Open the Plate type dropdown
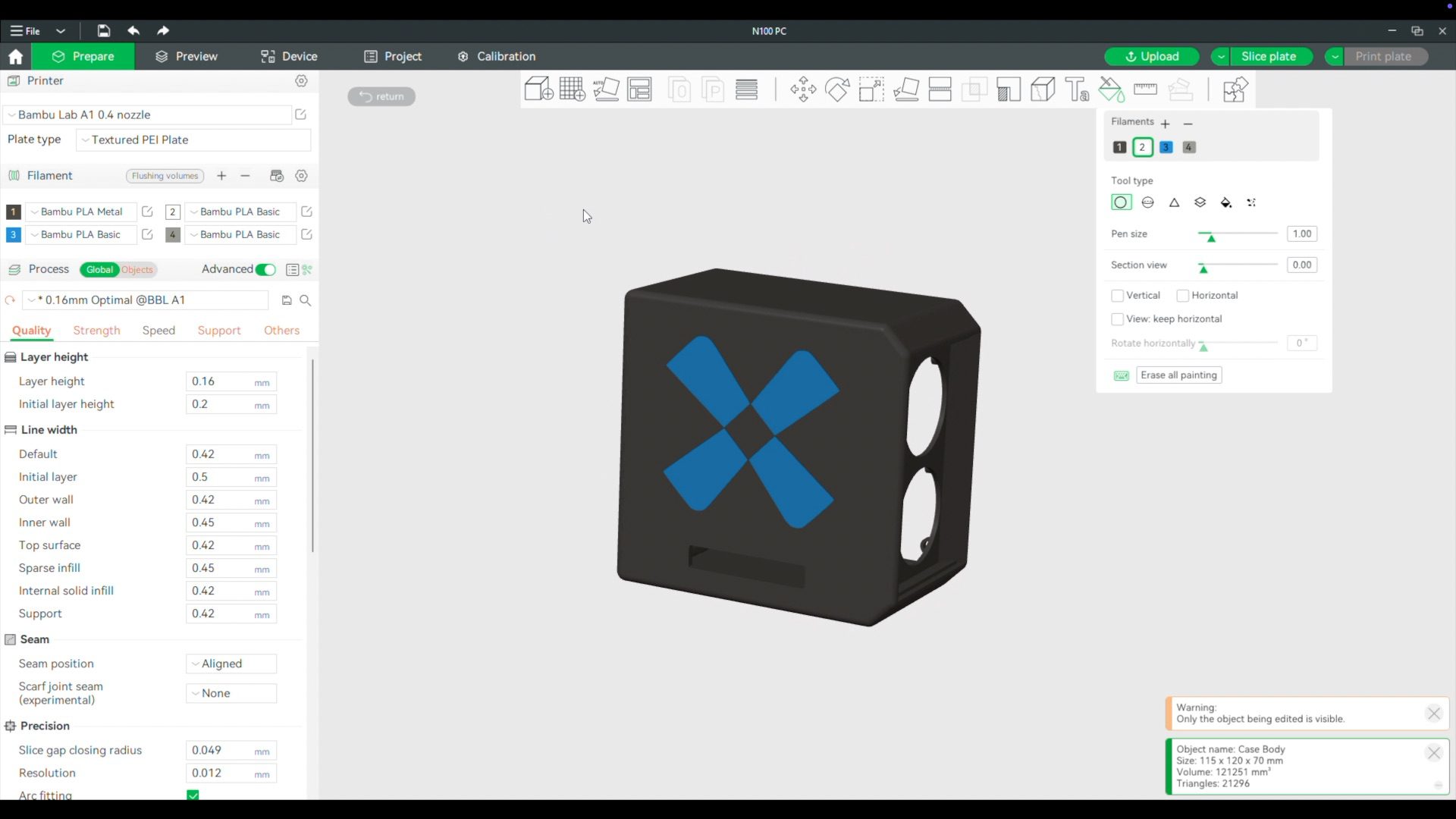1456x819 pixels. 193,140
